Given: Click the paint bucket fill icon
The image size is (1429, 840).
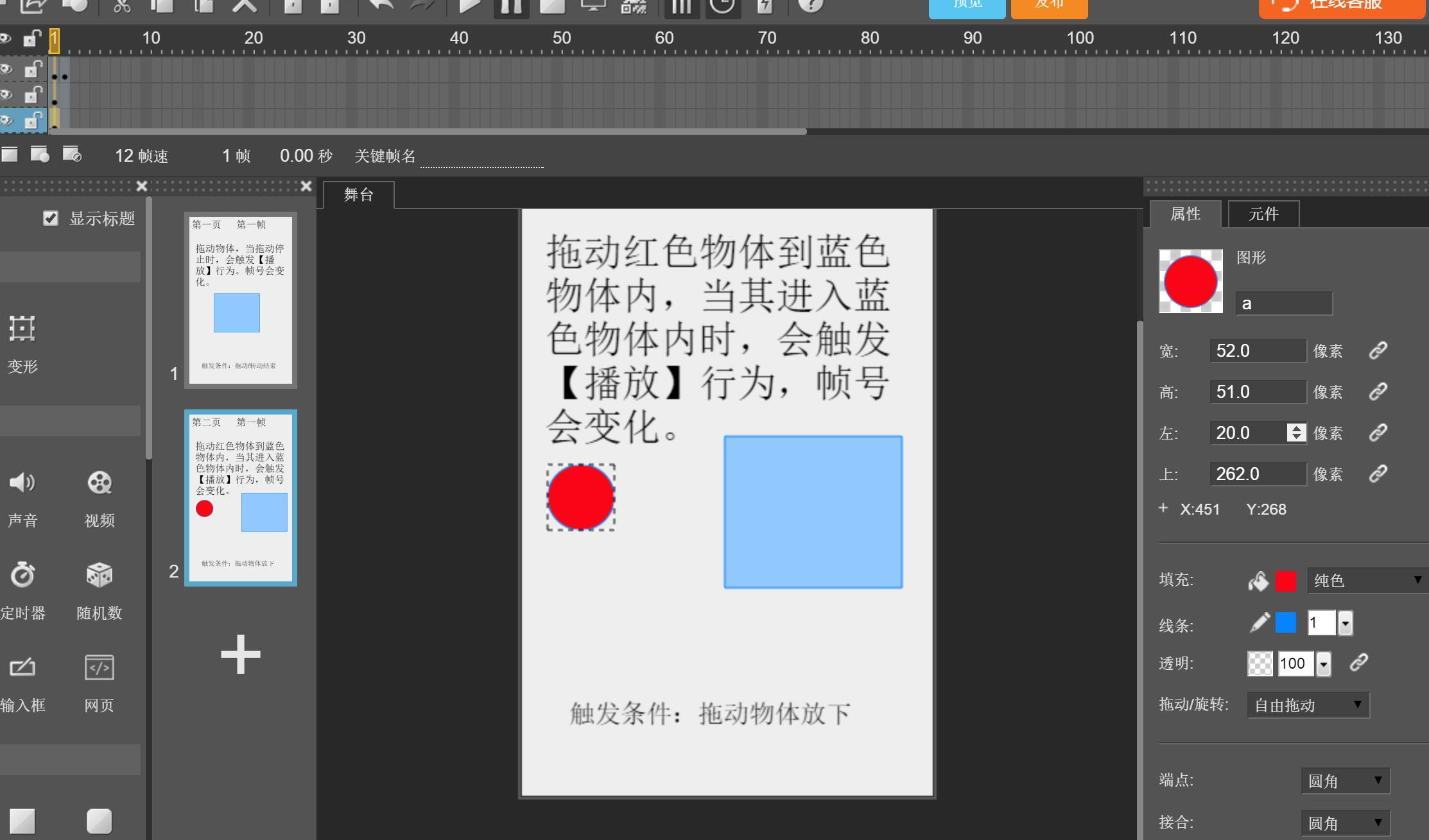Looking at the screenshot, I should pos(1258,581).
